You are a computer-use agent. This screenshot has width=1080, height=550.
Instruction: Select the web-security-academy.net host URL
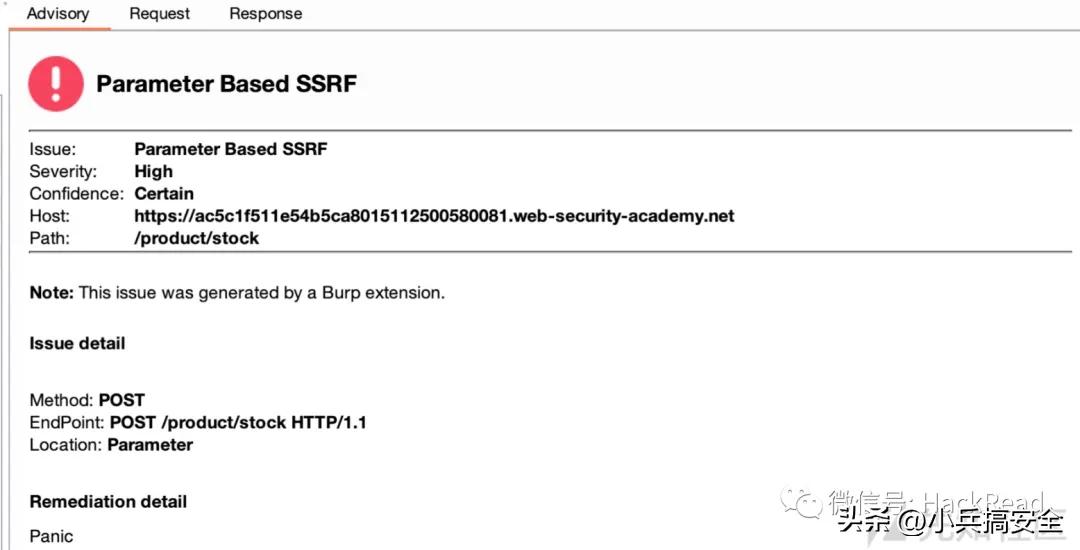[435, 216]
